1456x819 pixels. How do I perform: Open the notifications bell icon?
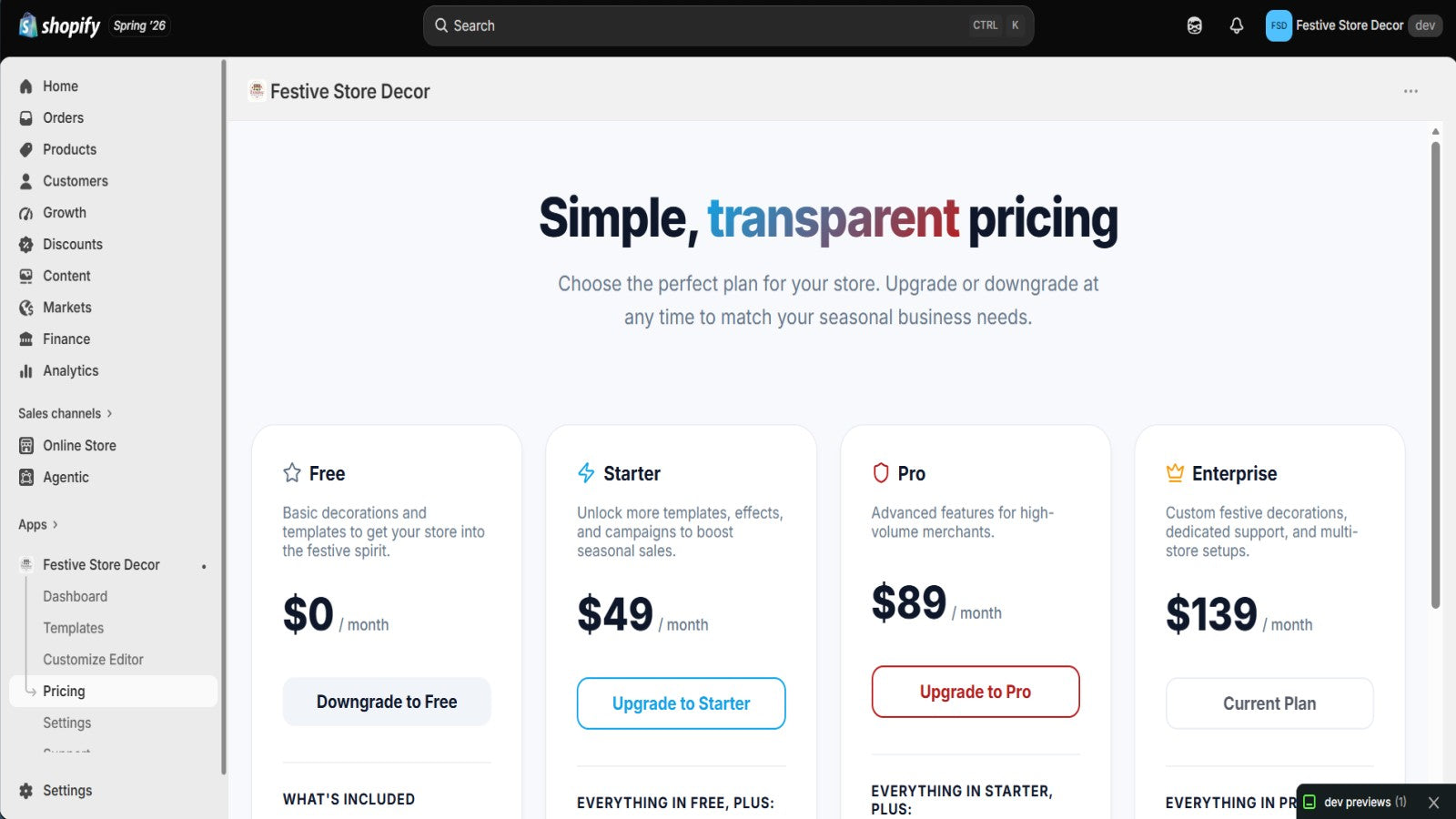1236,25
